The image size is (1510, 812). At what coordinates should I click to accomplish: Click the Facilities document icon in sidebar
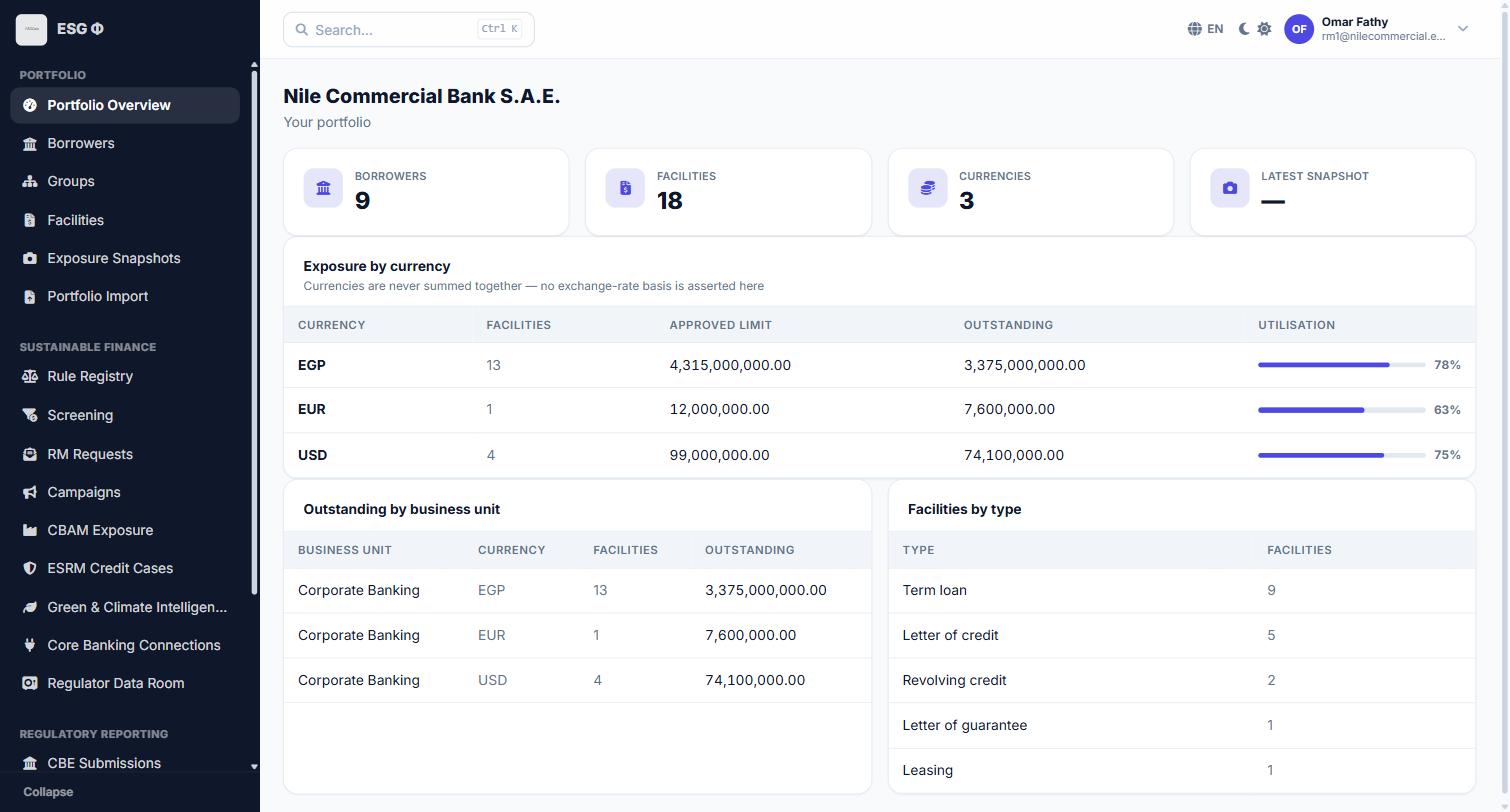[x=30, y=220]
